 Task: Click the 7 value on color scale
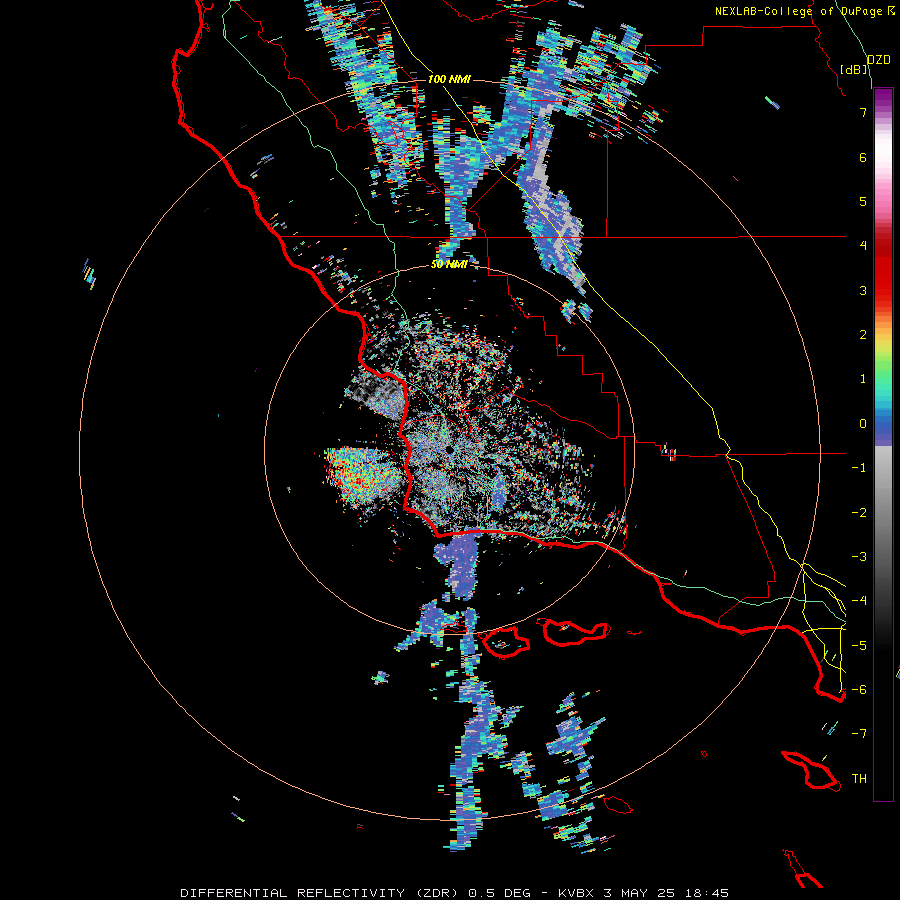(x=863, y=112)
